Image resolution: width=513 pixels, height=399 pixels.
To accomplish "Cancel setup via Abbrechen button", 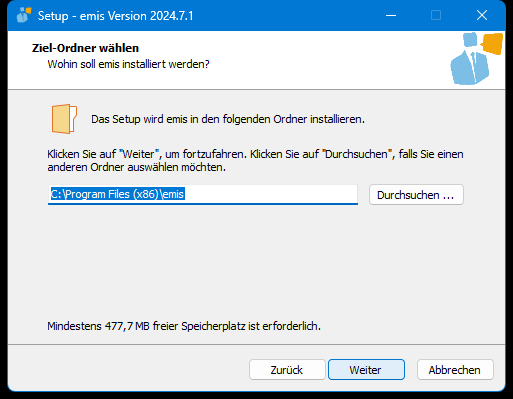I will pos(455,369).
